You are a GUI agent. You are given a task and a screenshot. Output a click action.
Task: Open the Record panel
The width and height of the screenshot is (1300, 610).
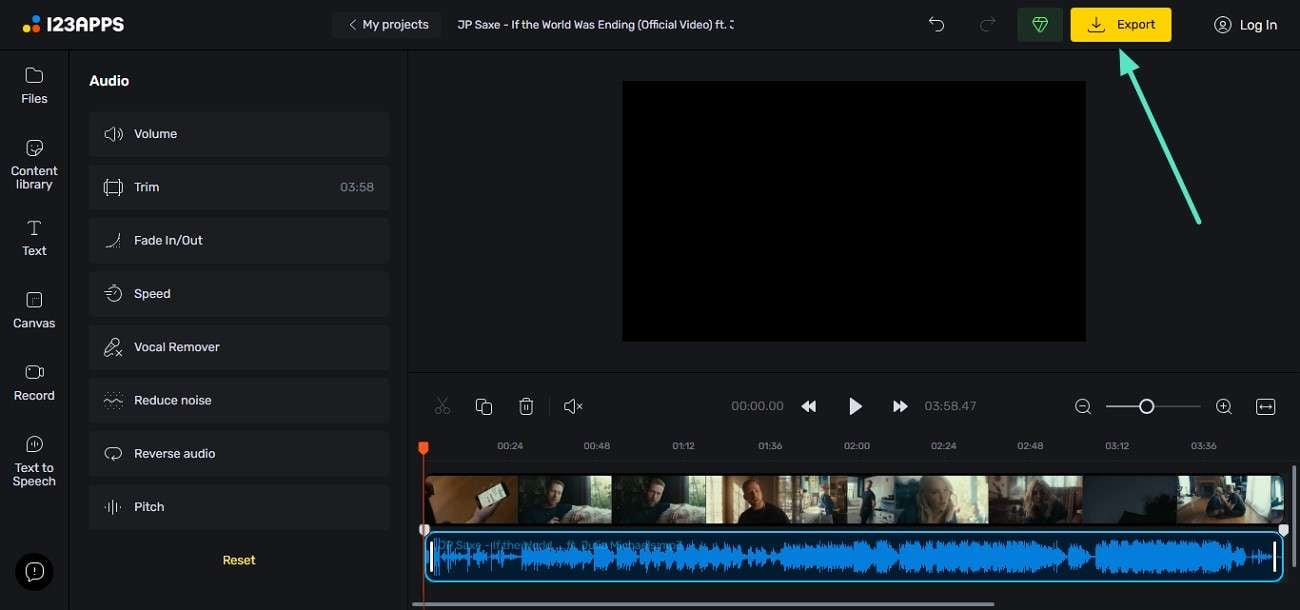point(34,382)
